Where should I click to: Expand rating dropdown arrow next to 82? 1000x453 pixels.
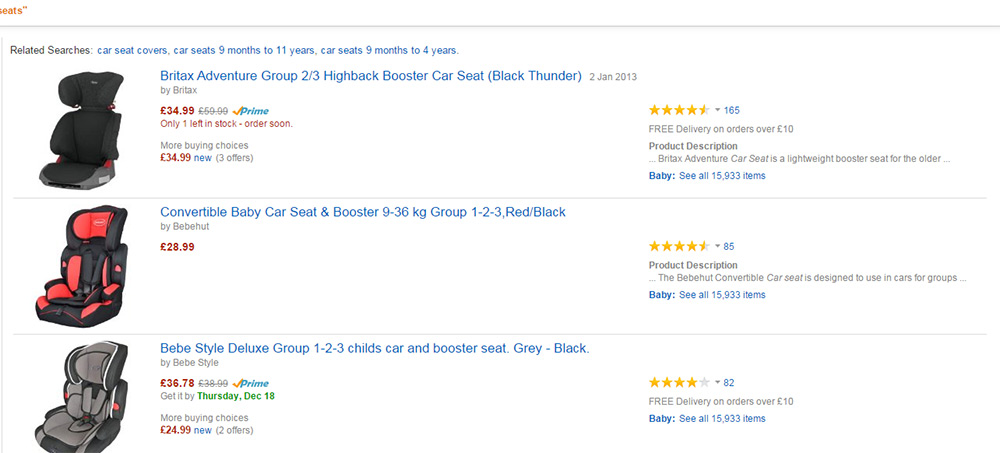(x=717, y=383)
